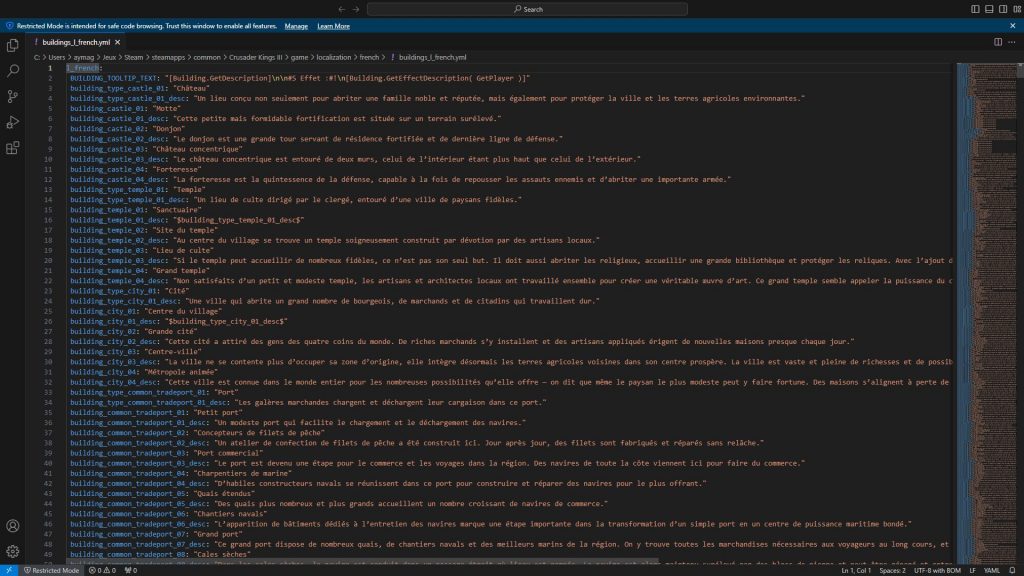Open the Source Control view

click(x=13, y=97)
